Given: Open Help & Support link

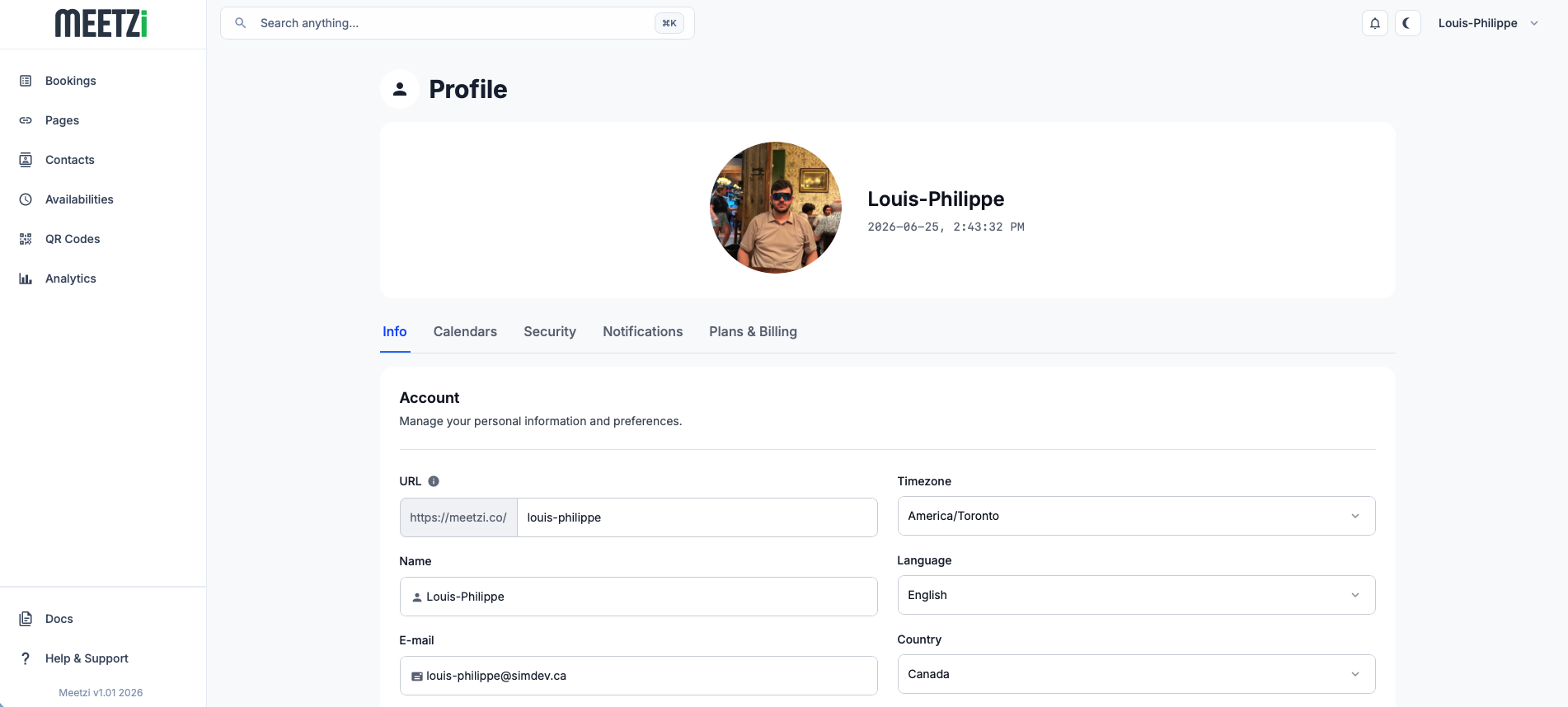Looking at the screenshot, I should [103, 658].
